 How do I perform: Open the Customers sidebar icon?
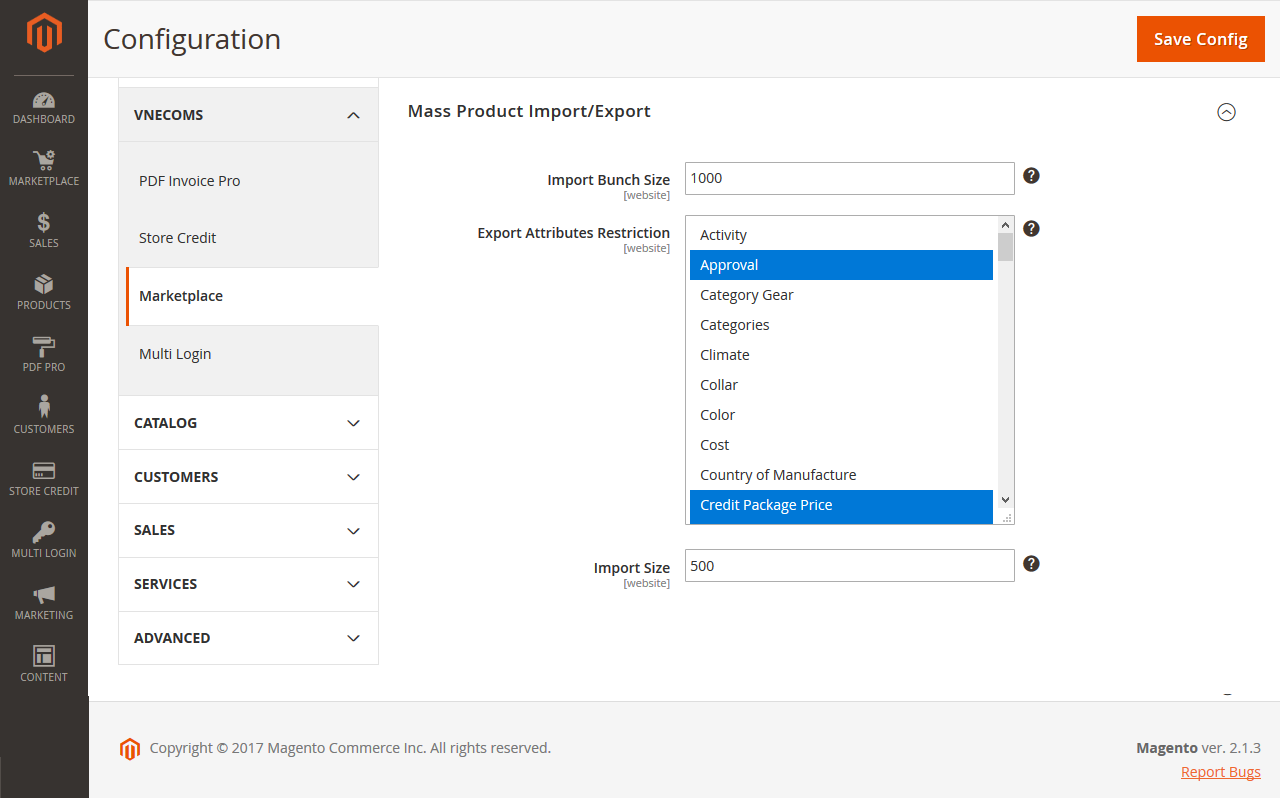pos(43,414)
